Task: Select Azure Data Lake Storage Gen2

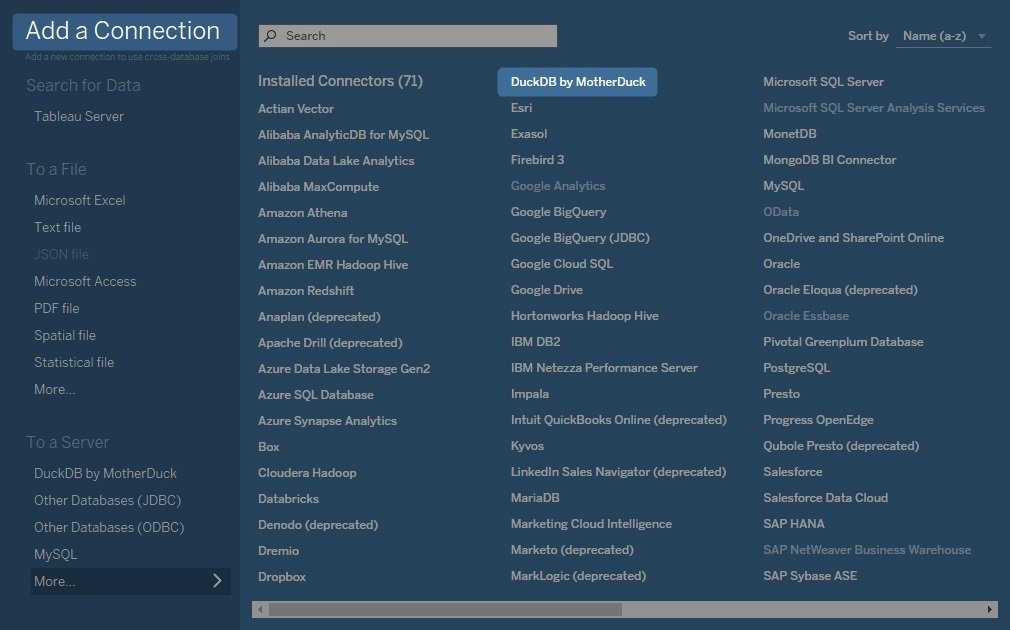Action: pos(344,368)
